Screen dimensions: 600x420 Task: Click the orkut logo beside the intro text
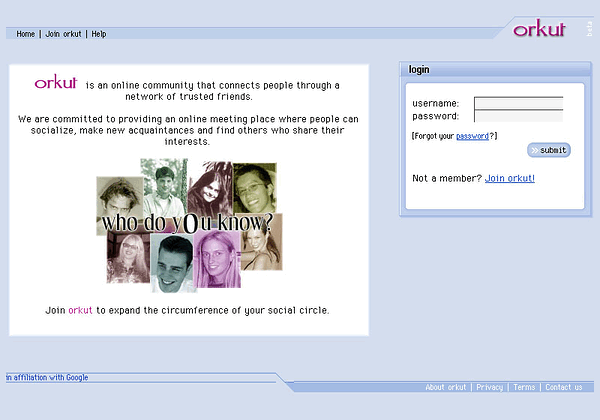click(56, 81)
